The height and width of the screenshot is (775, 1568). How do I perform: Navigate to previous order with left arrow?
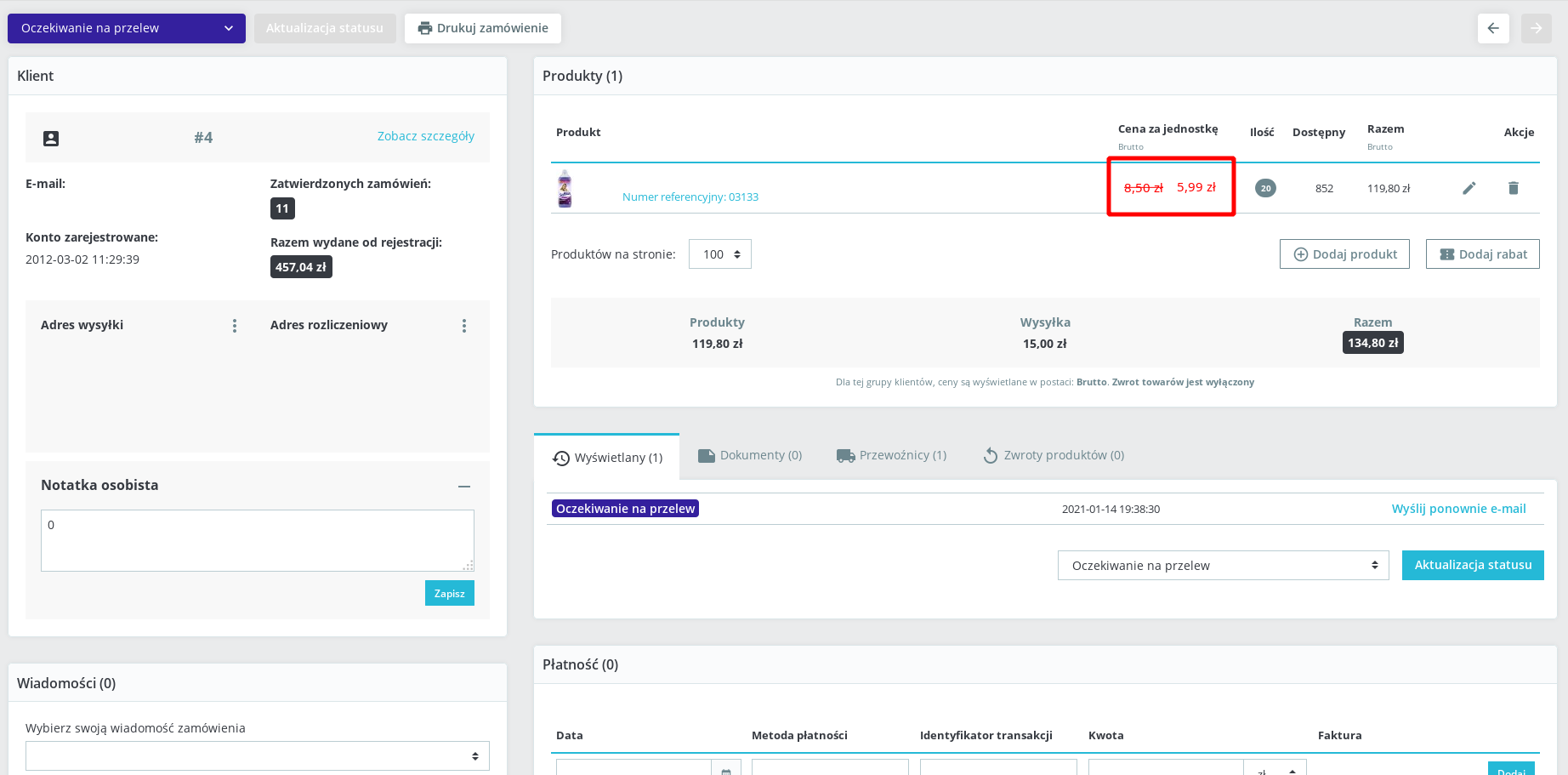tap(1493, 28)
